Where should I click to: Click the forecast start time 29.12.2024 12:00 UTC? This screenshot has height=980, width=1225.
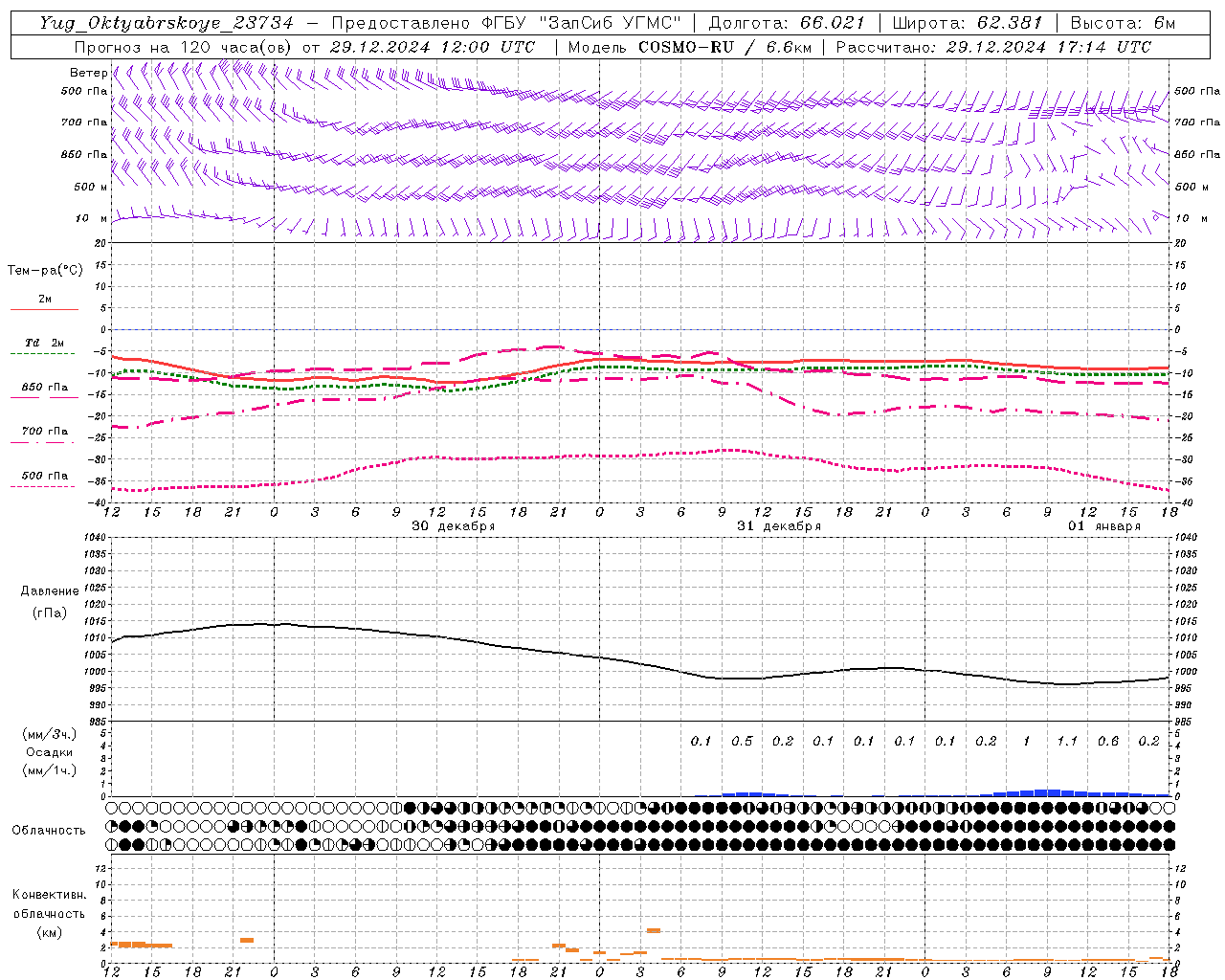click(433, 47)
